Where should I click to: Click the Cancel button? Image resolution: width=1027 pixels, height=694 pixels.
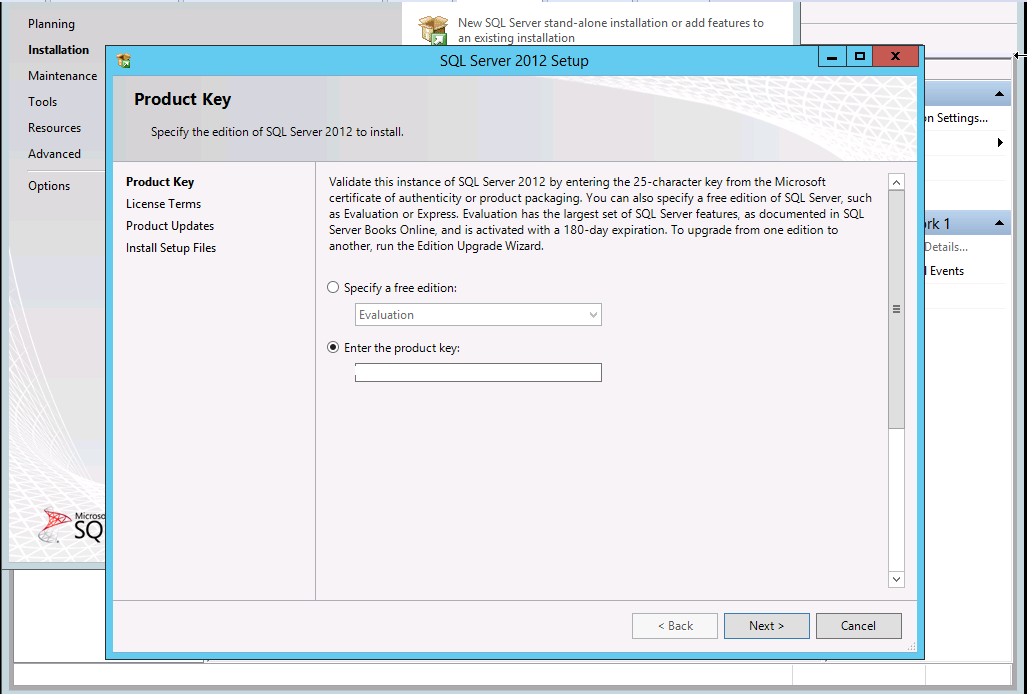point(858,626)
